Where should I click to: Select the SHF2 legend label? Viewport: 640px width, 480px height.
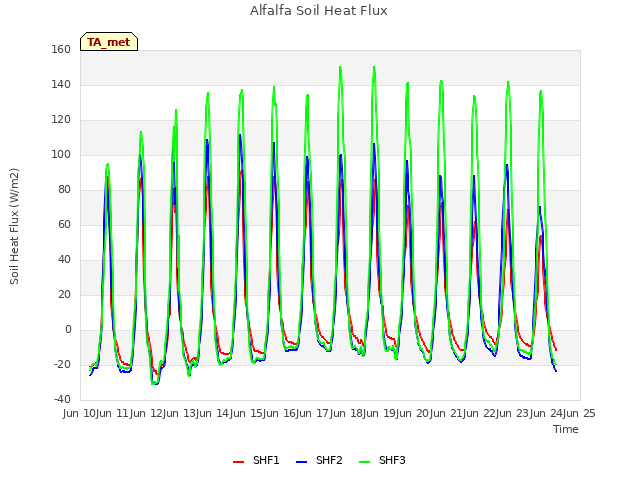[x=329, y=460]
